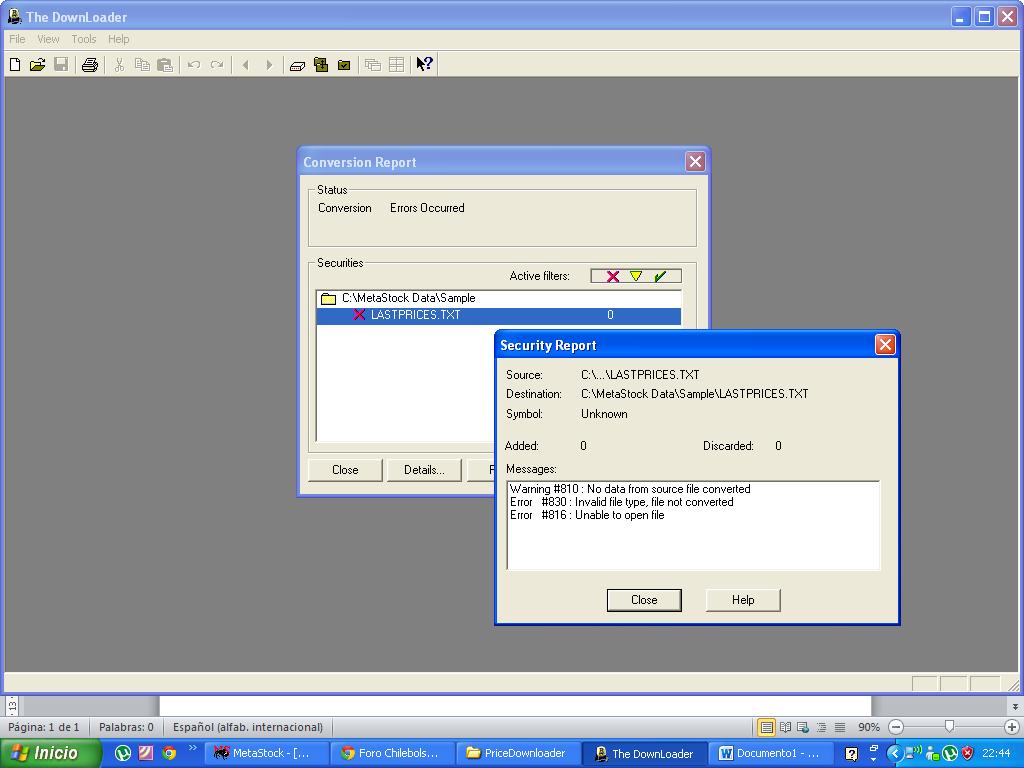The image size is (1024, 768).
Task: Click the New file toolbar icon
Action: 14,65
